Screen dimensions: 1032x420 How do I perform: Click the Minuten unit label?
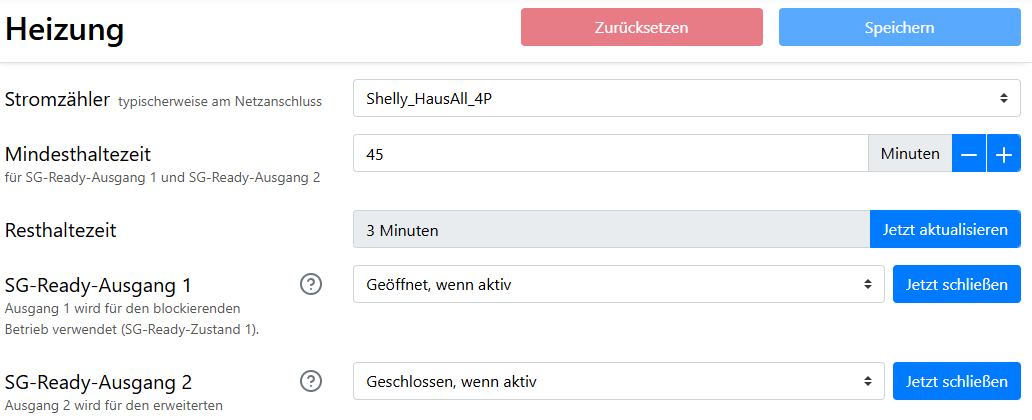pyautogui.click(x=909, y=154)
